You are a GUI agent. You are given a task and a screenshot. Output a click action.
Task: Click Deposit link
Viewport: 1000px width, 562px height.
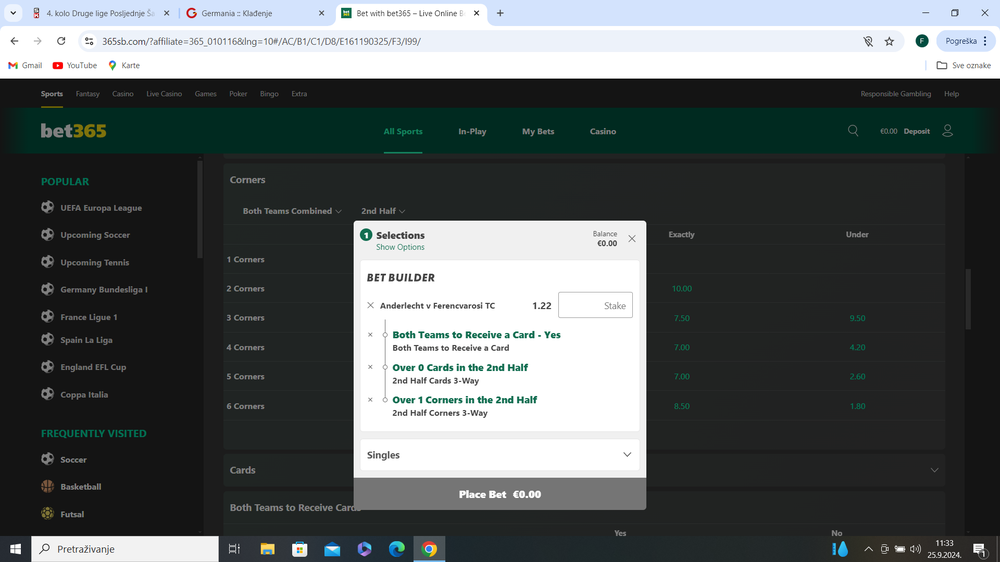click(x=916, y=131)
